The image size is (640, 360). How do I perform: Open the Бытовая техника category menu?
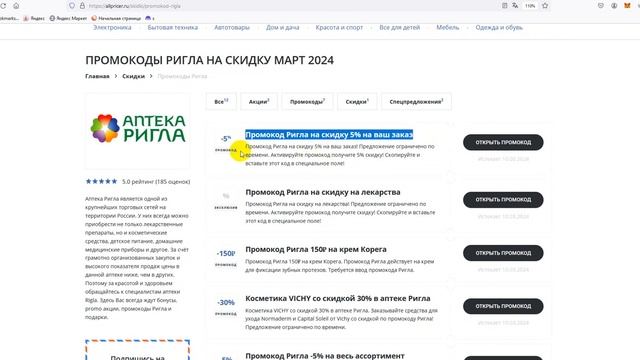173,27
